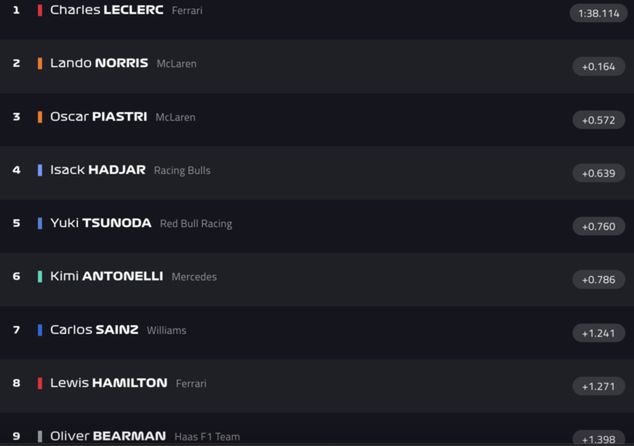Click Carlos Sainz's name
The image size is (634, 446).
[94, 330]
